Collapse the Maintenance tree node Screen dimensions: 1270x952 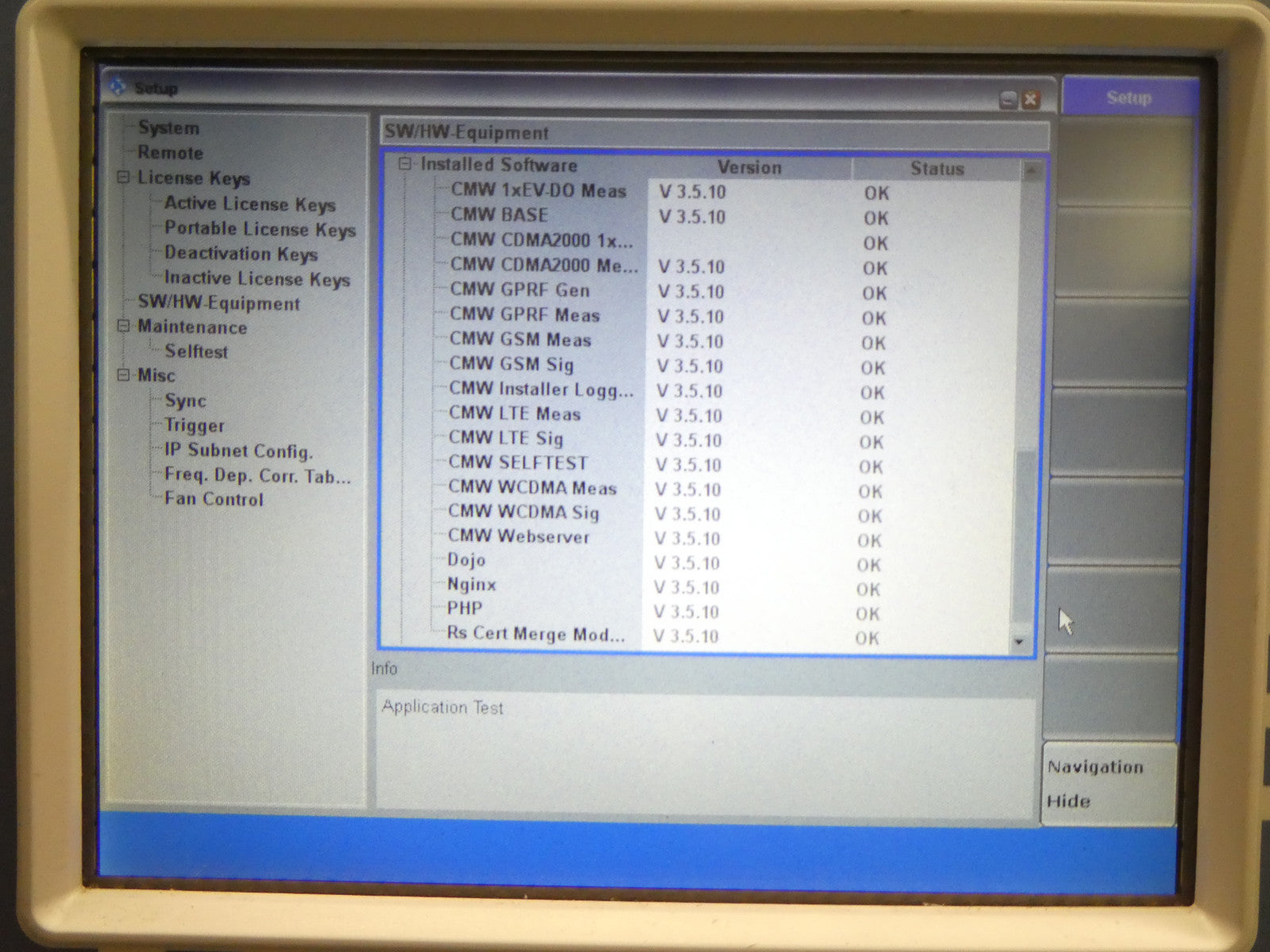click(124, 326)
